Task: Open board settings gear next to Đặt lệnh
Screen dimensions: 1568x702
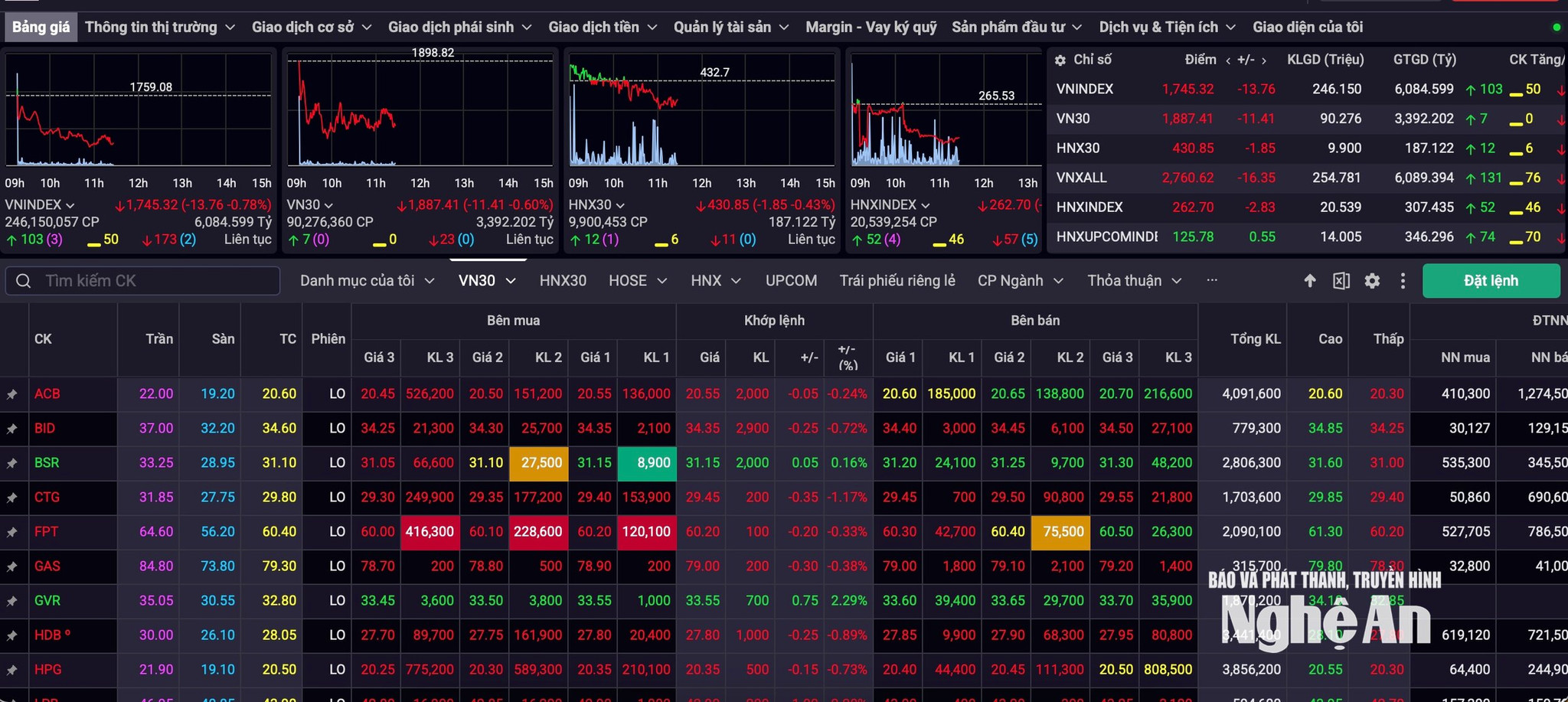Action: pyautogui.click(x=1372, y=281)
